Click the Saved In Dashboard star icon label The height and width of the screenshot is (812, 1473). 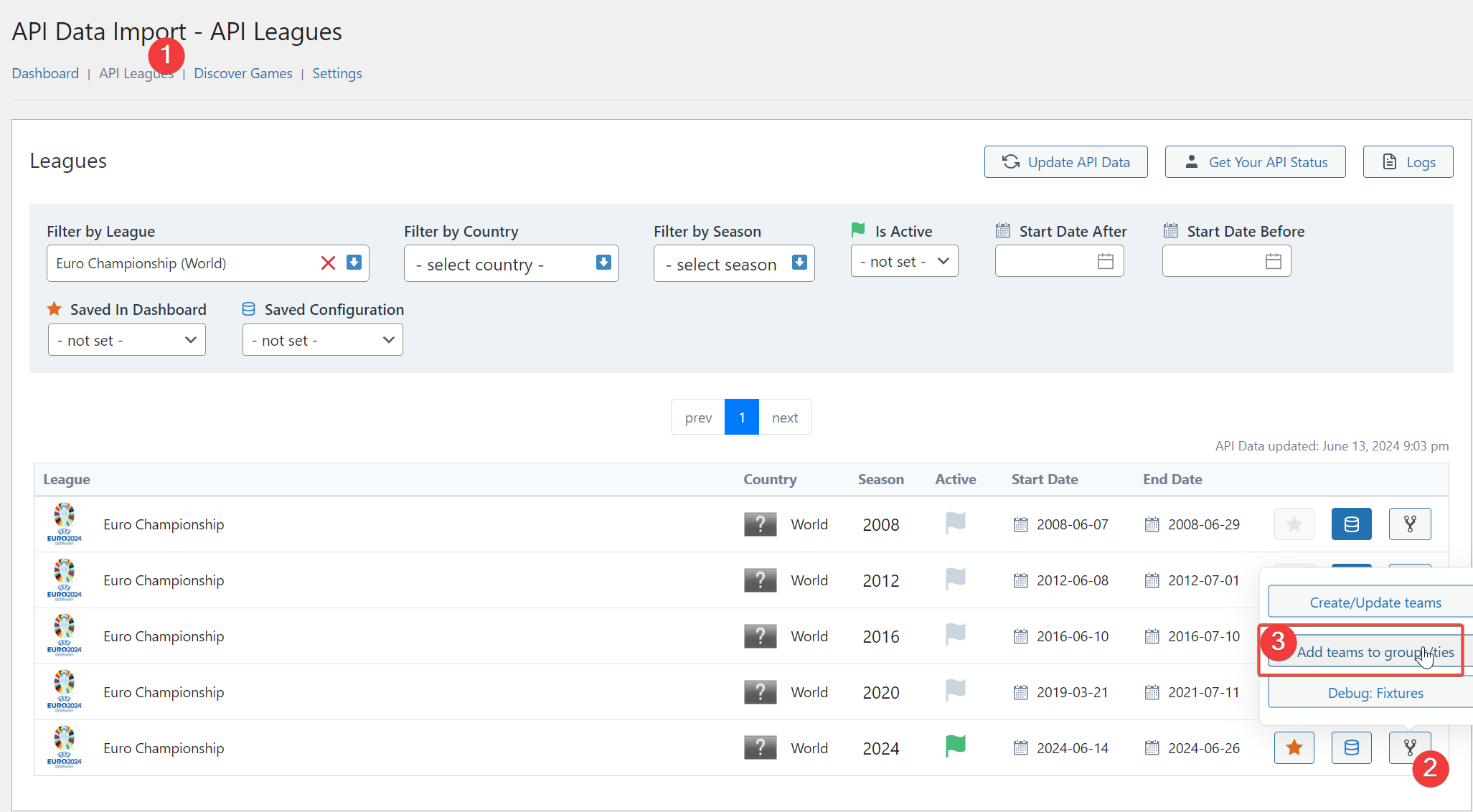click(x=54, y=308)
